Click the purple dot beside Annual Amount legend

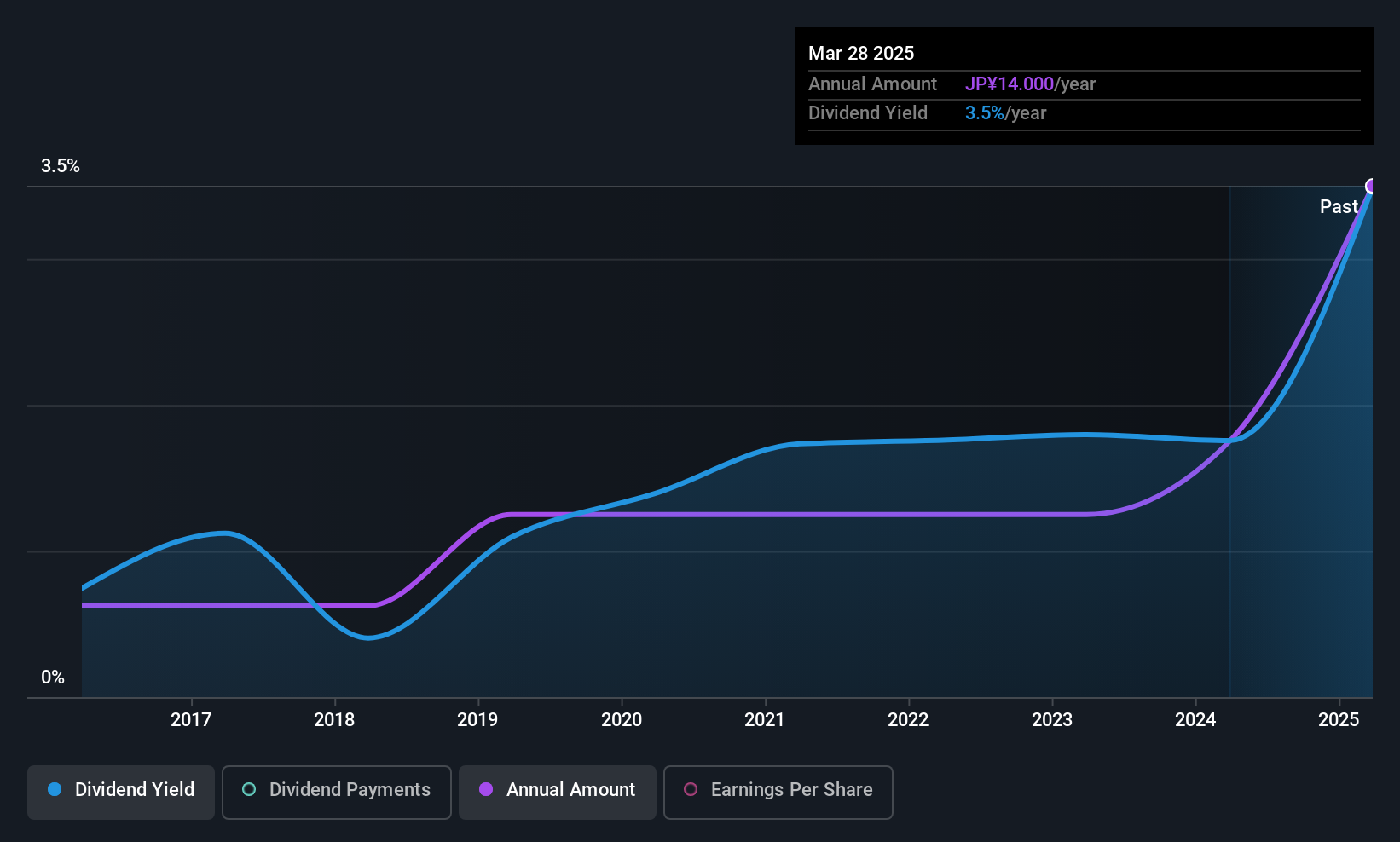(x=486, y=789)
